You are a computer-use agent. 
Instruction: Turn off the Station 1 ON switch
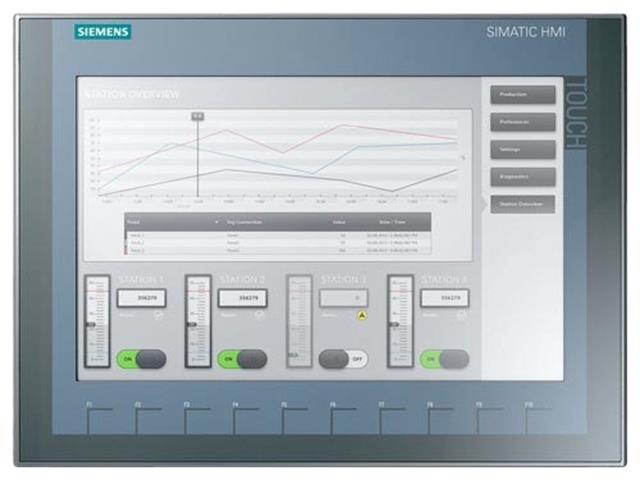point(142,358)
